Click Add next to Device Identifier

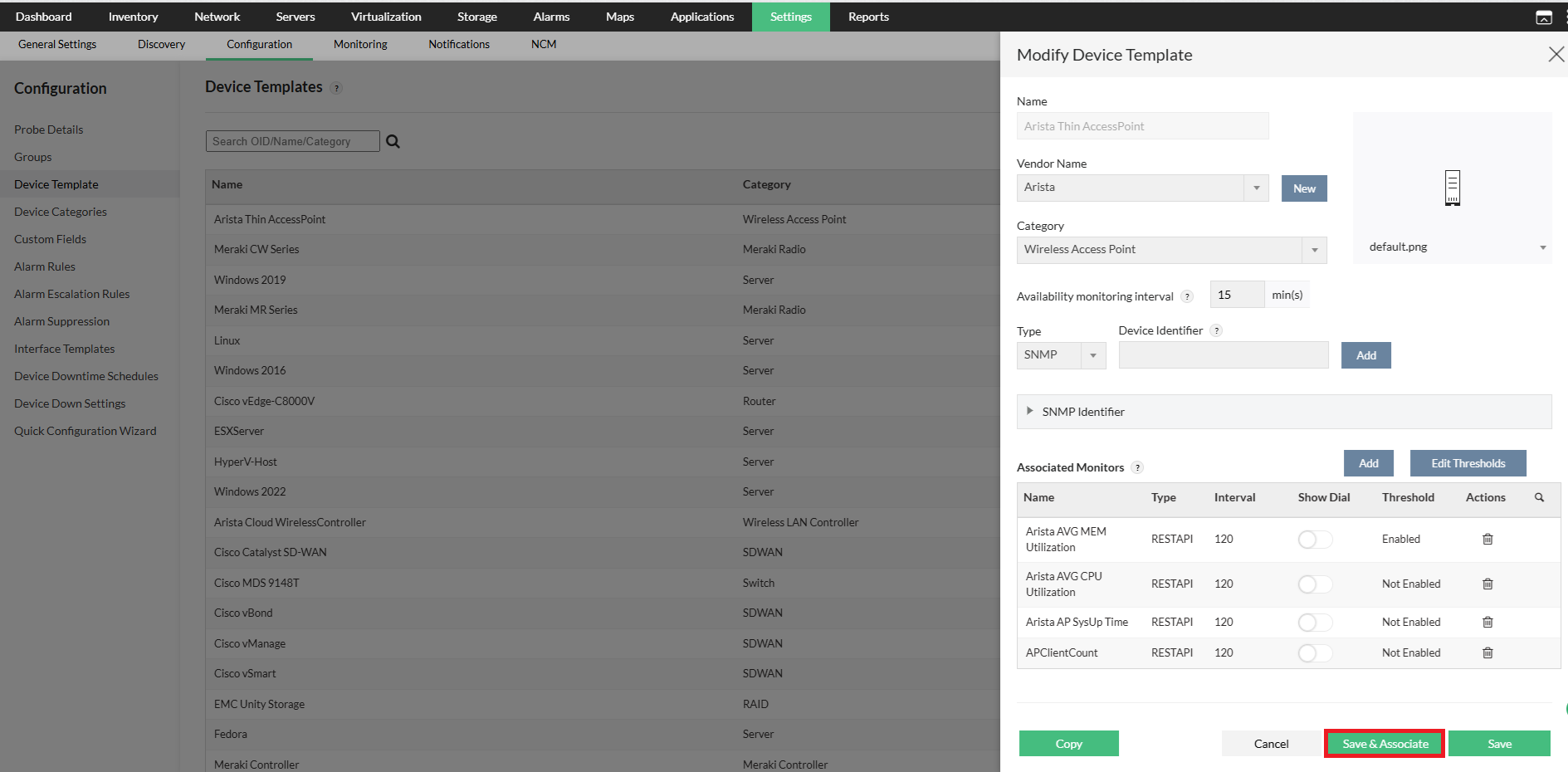pyautogui.click(x=1365, y=355)
